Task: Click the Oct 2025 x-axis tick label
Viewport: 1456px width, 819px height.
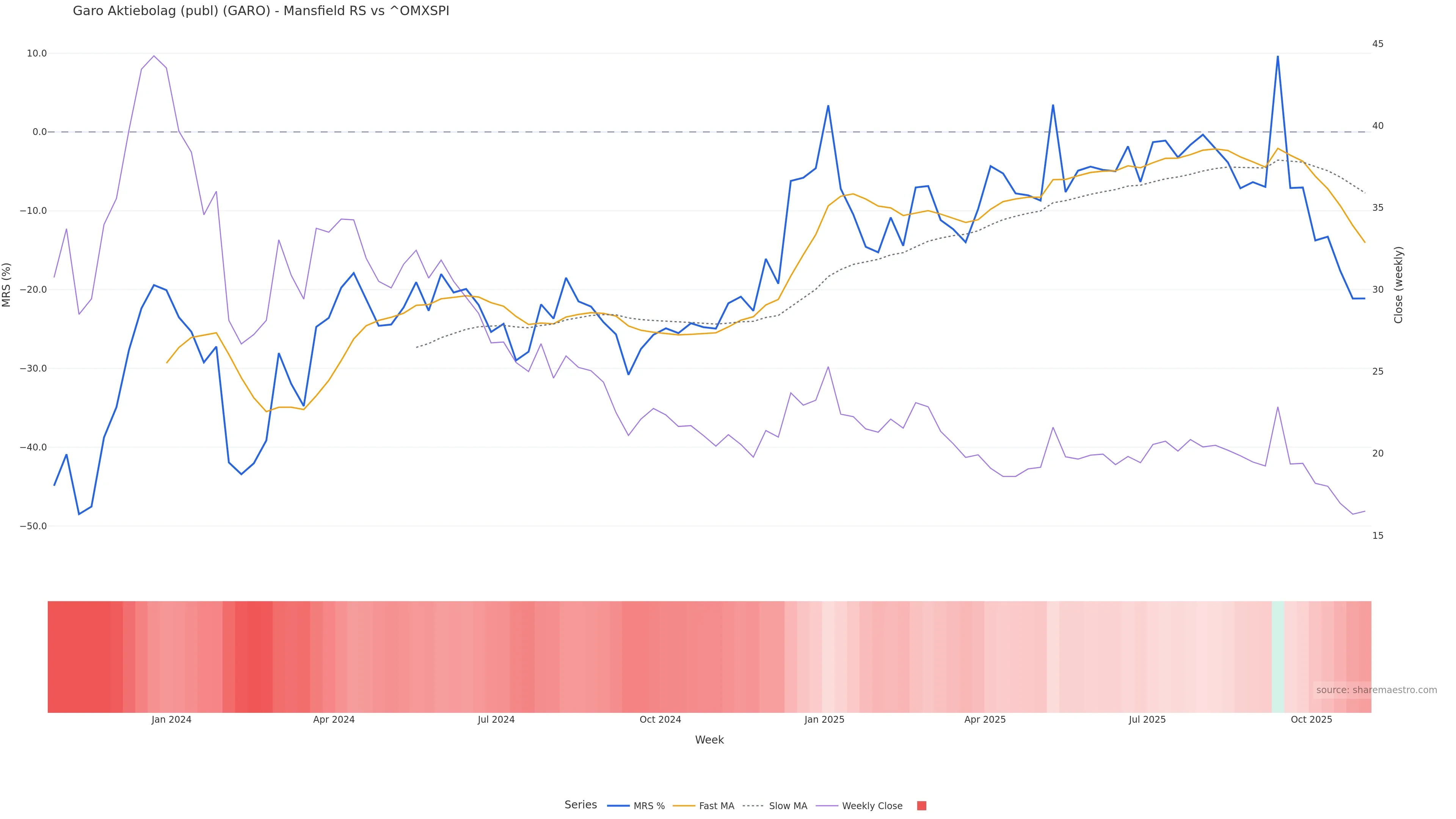Action: click(x=1311, y=720)
